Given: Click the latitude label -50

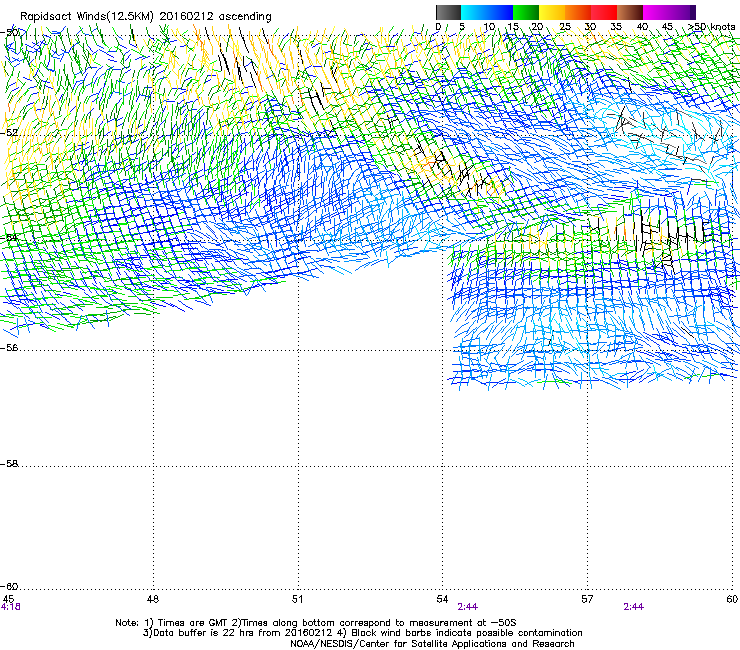Looking at the screenshot, I should (10, 32).
